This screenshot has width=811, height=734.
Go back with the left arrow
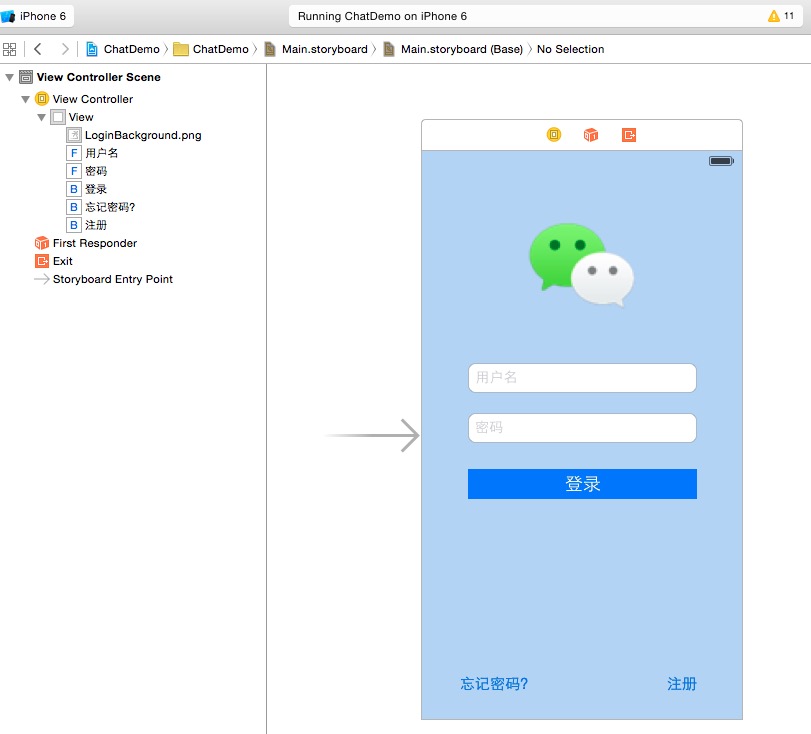click(37, 49)
